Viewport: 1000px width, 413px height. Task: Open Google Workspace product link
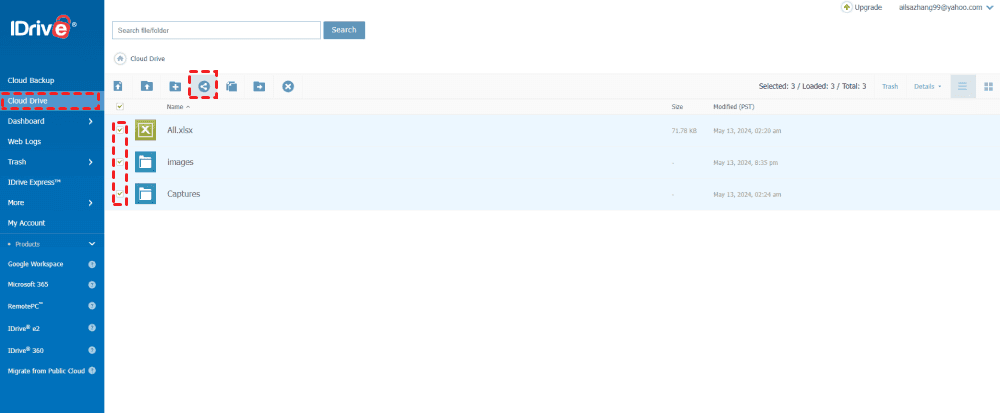[35, 264]
